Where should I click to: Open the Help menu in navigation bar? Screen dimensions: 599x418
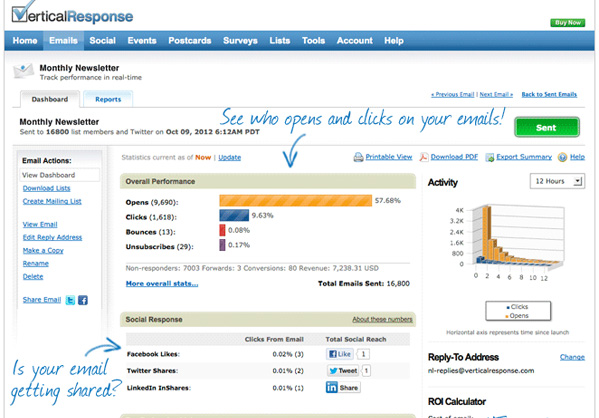click(394, 41)
